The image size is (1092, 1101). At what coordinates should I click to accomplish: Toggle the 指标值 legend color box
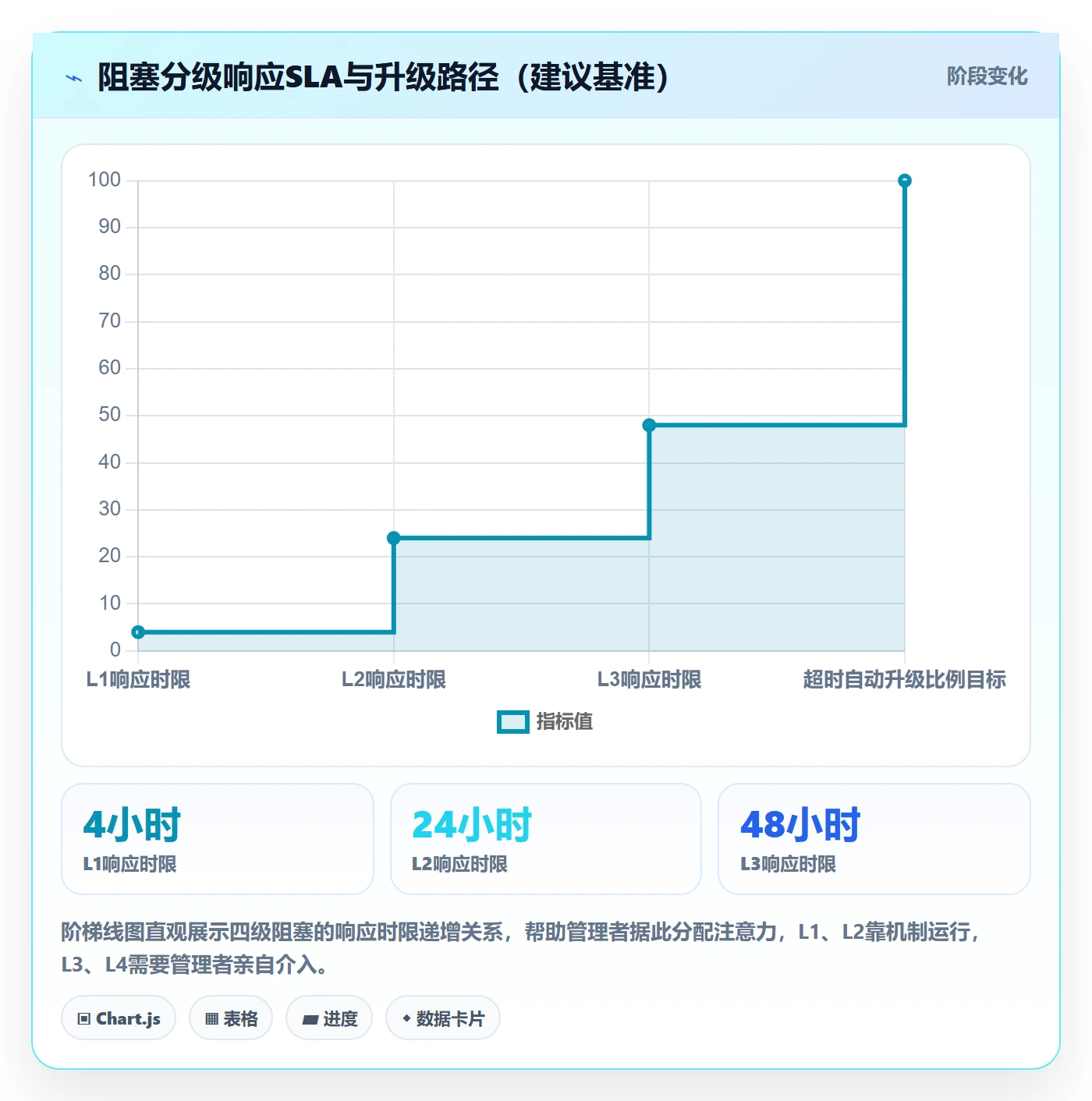pos(513,722)
